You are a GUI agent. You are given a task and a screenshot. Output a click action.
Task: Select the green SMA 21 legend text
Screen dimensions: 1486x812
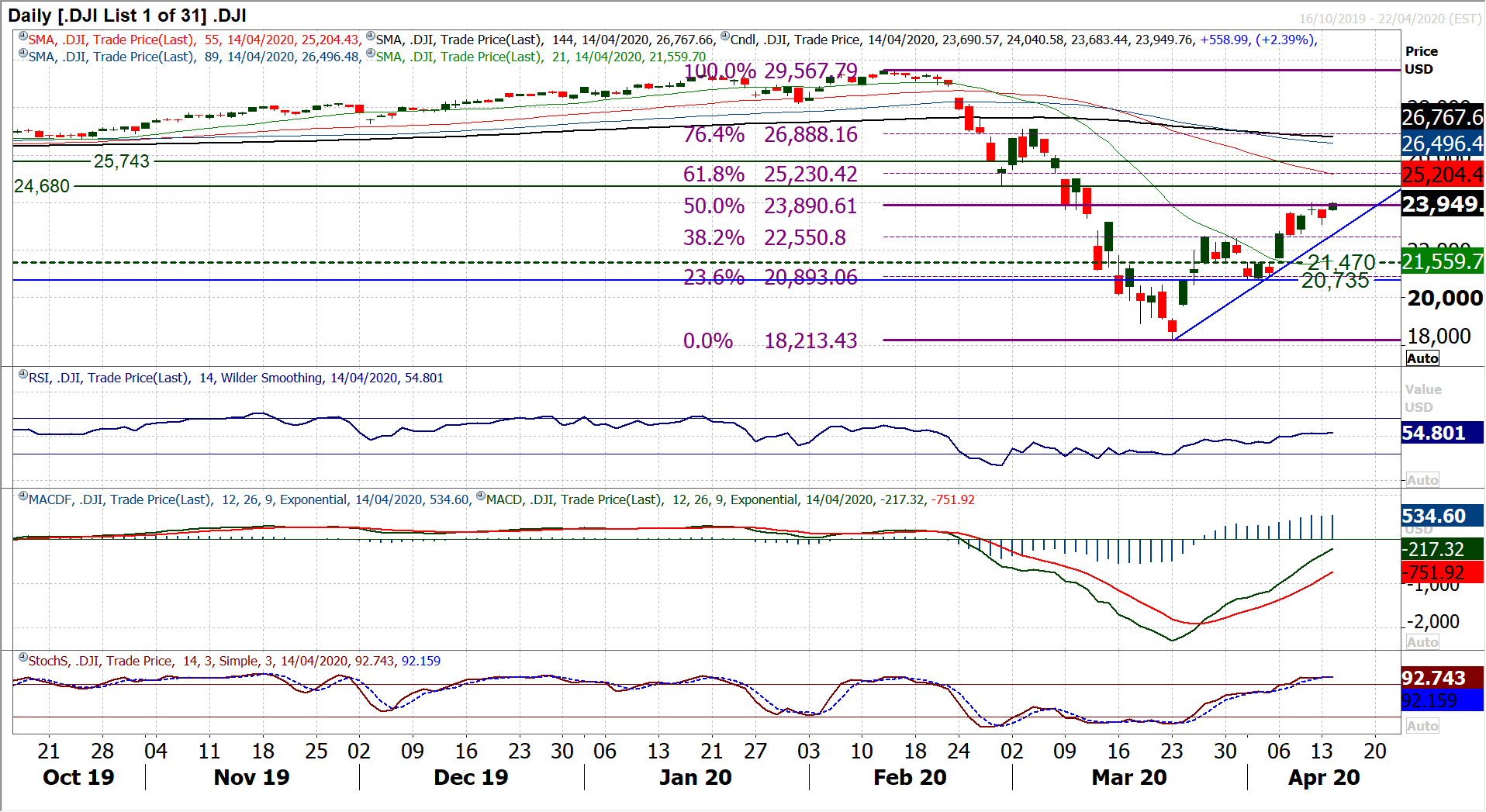coord(541,57)
